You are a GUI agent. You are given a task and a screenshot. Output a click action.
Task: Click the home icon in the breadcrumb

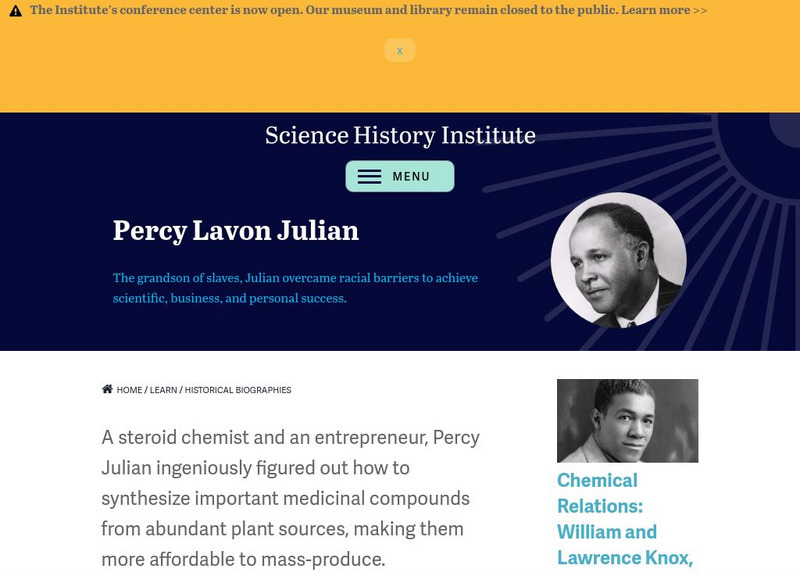[108, 390]
